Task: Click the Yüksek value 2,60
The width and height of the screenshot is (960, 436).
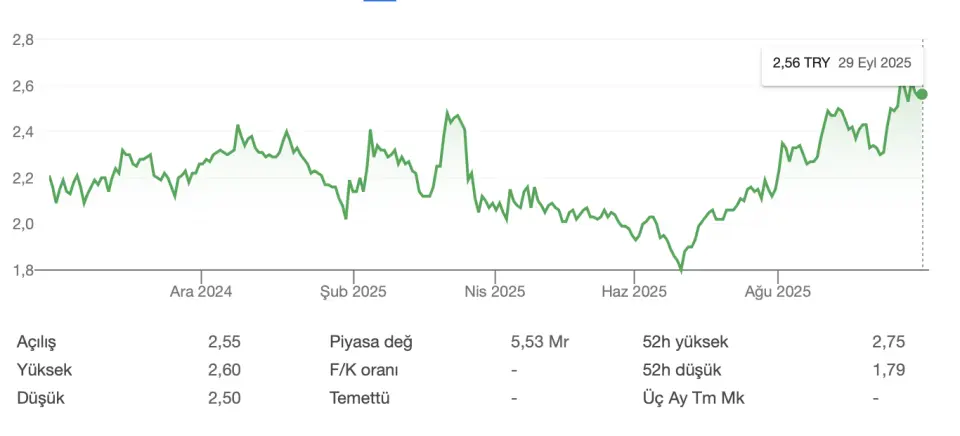Action: point(224,370)
